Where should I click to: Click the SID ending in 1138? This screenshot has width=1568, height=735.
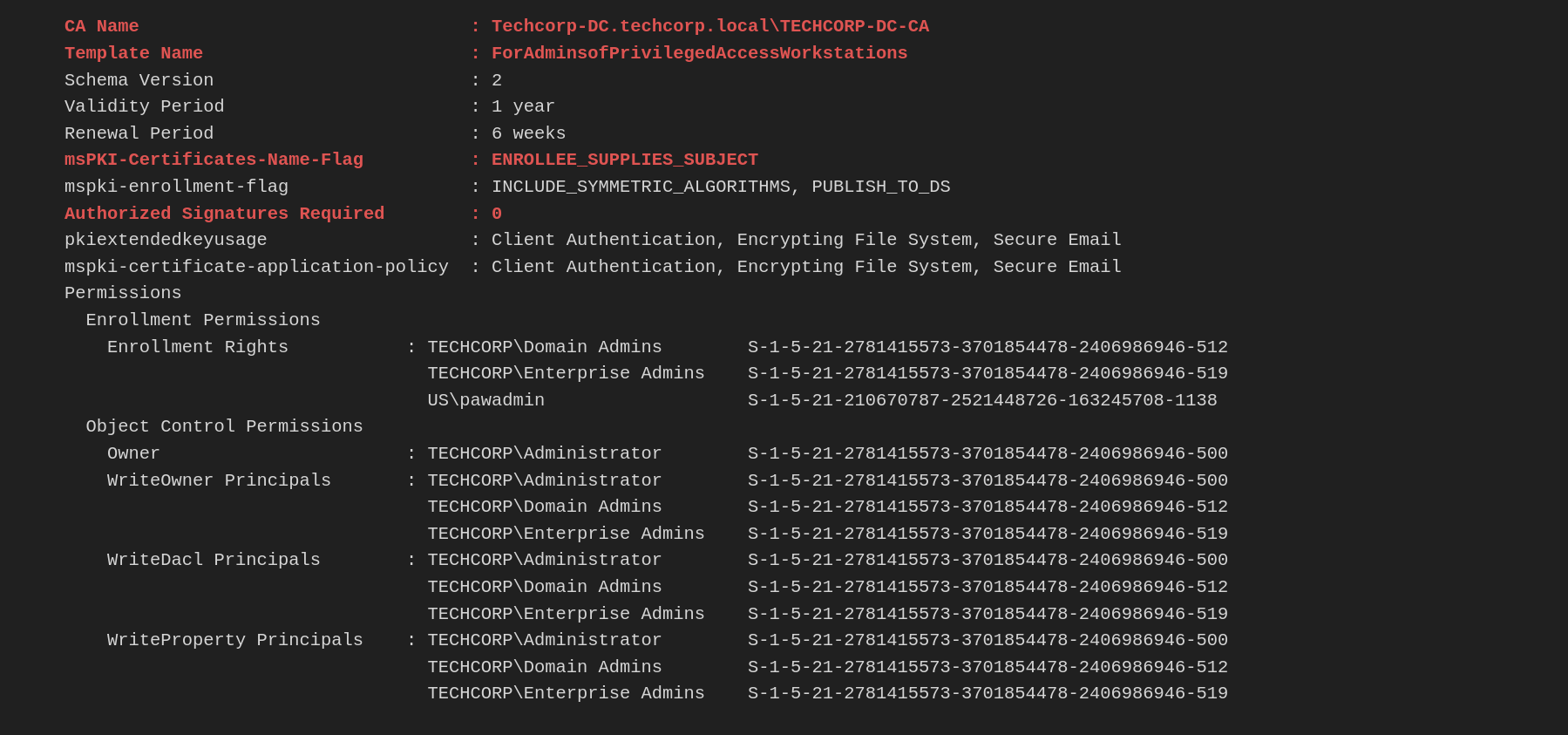(x=981, y=400)
